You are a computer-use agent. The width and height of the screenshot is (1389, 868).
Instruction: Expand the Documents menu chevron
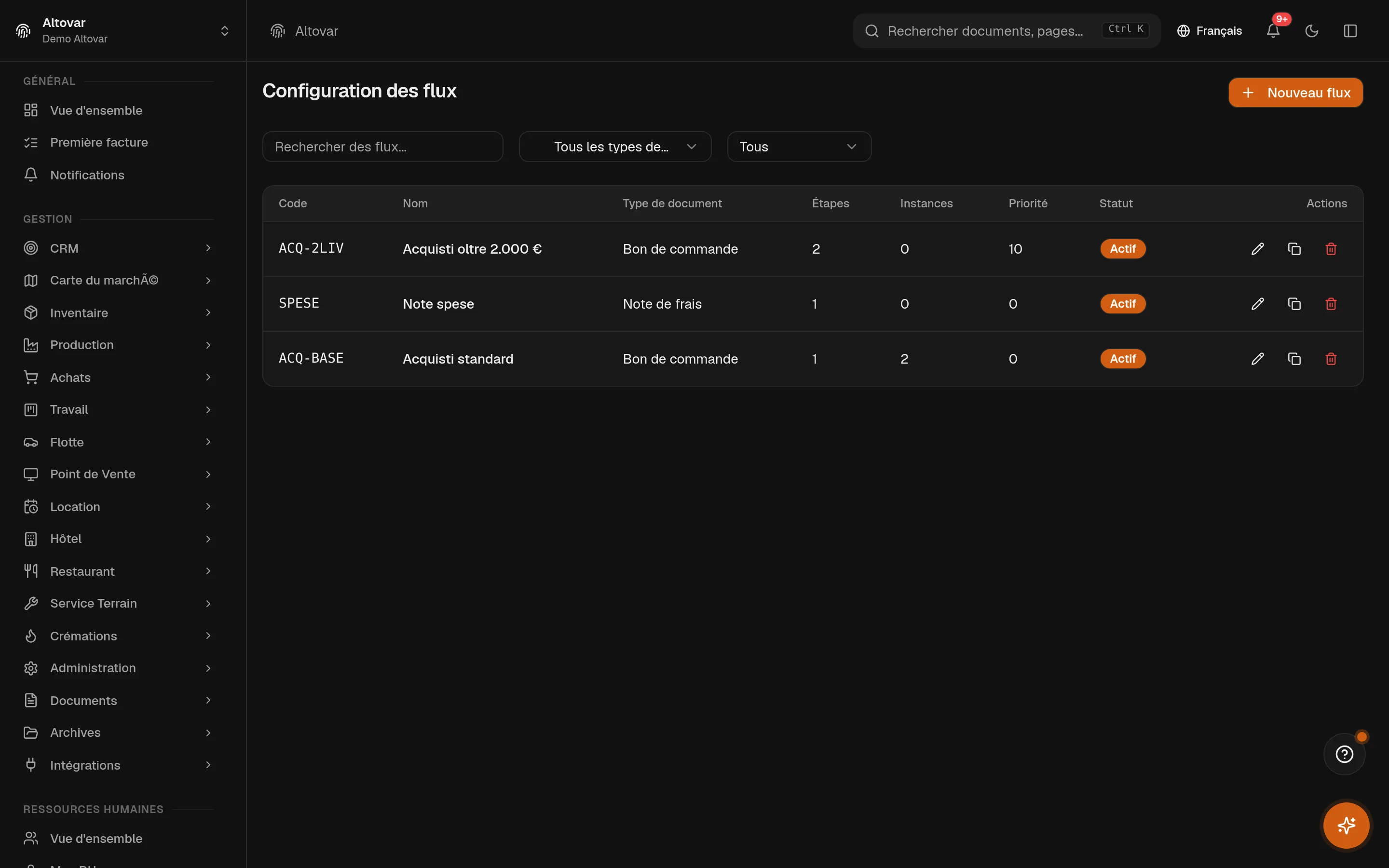coord(208,700)
